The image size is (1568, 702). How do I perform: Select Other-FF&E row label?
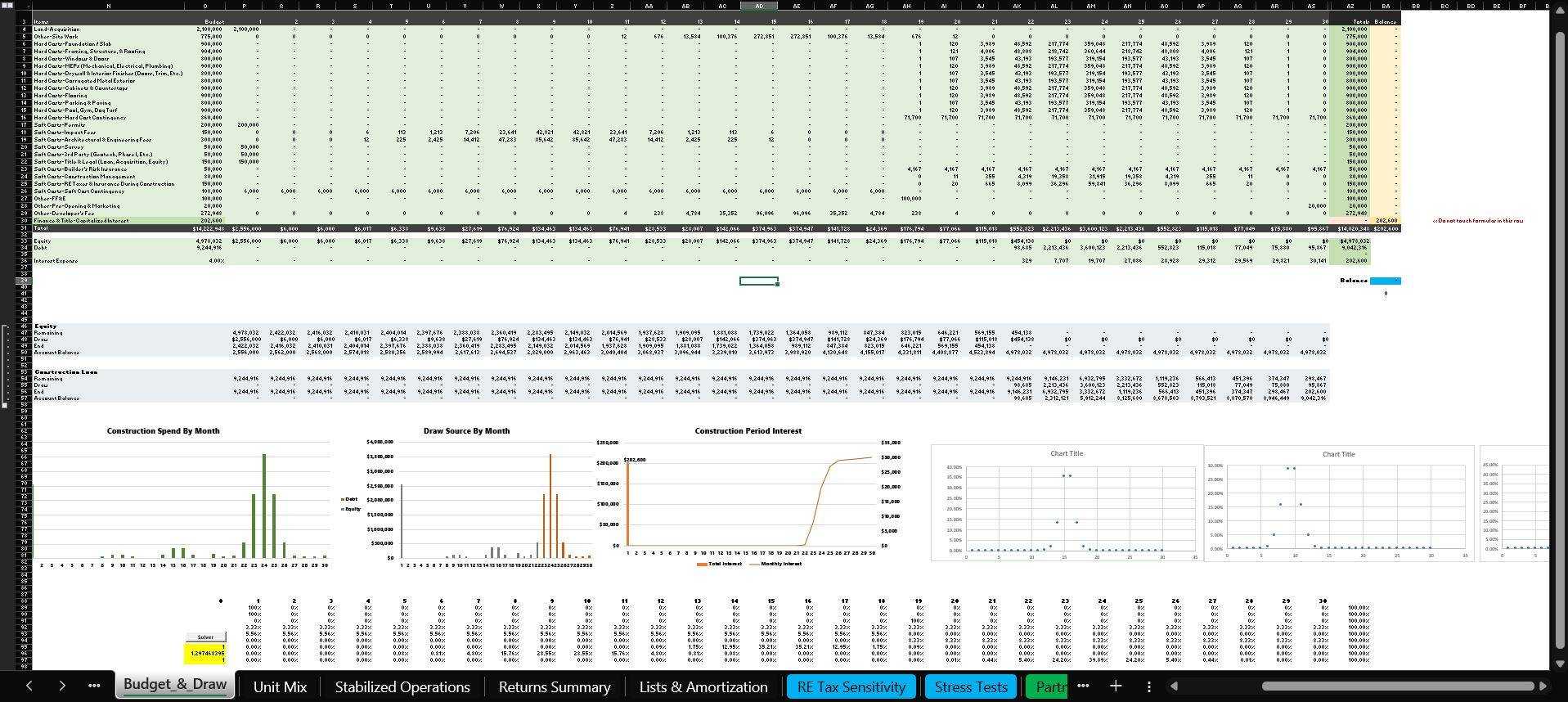point(49,199)
